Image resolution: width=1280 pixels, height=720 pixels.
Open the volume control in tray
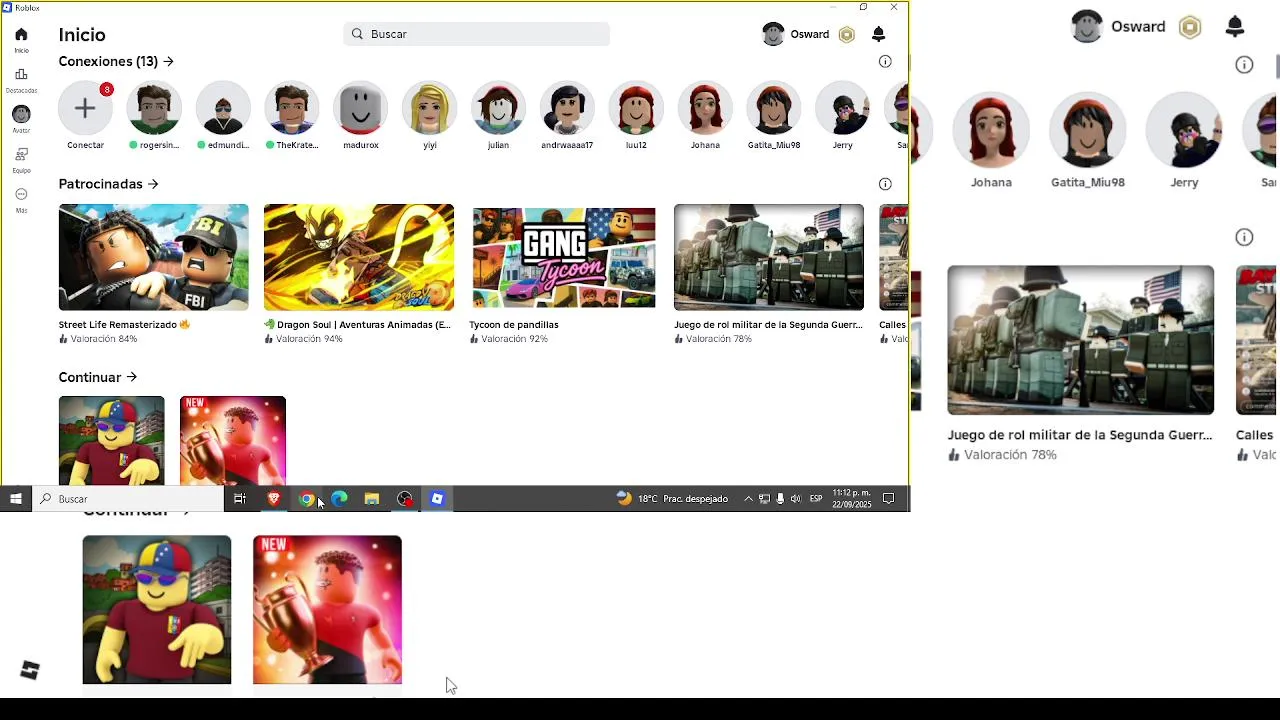pyautogui.click(x=796, y=498)
